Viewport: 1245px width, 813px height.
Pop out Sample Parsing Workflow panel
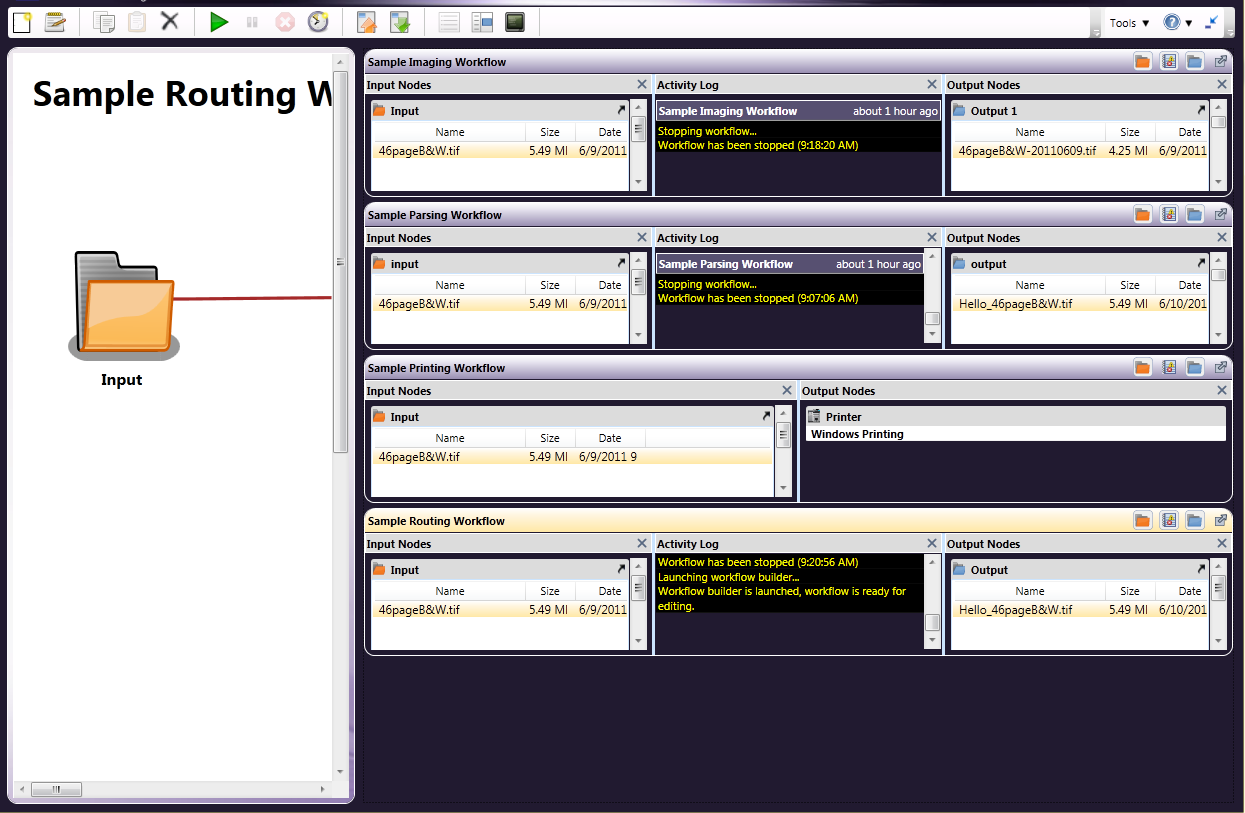point(1220,215)
